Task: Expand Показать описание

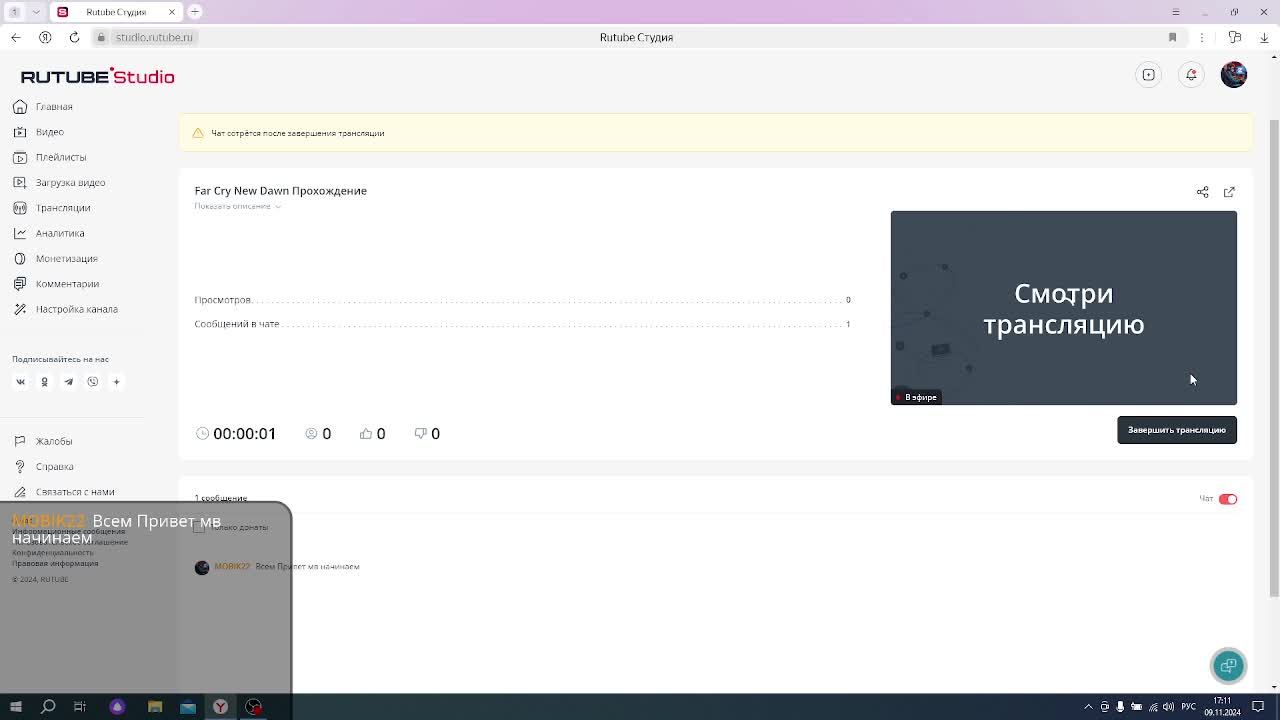Action: pos(238,206)
